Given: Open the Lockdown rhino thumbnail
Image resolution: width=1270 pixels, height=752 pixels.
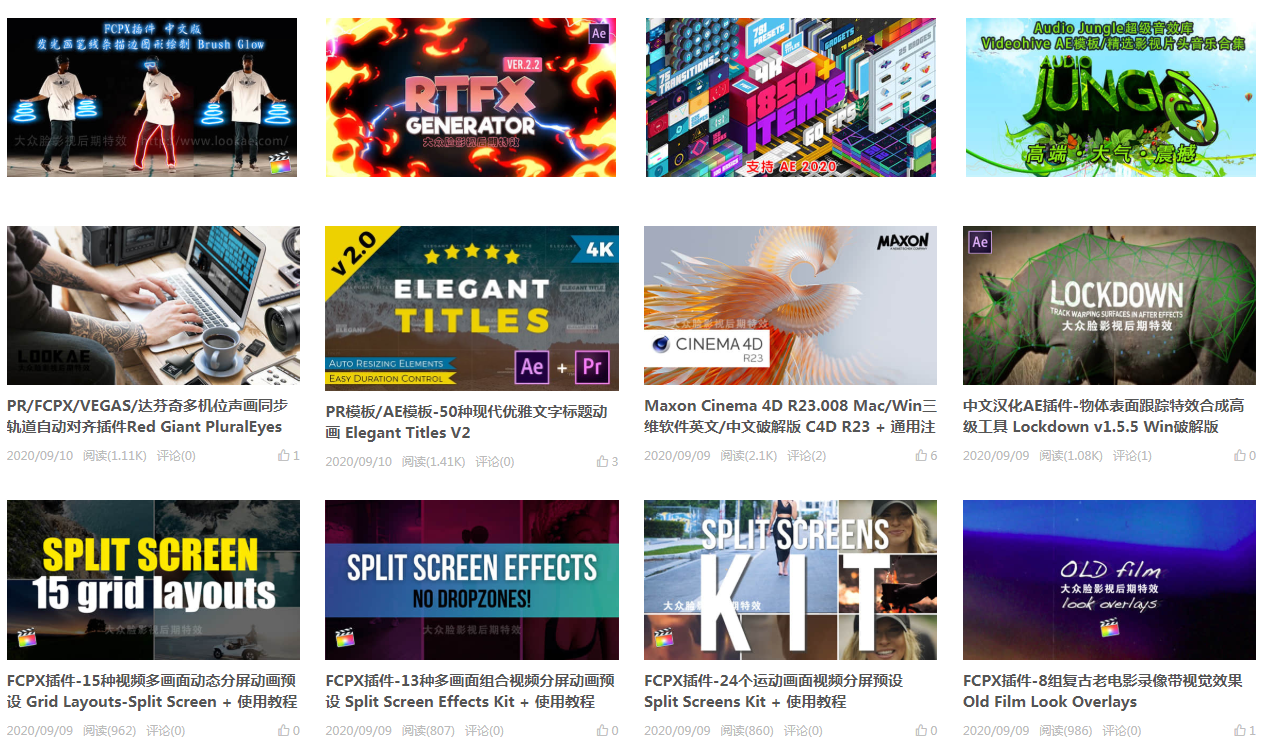Looking at the screenshot, I should [x=1109, y=305].
